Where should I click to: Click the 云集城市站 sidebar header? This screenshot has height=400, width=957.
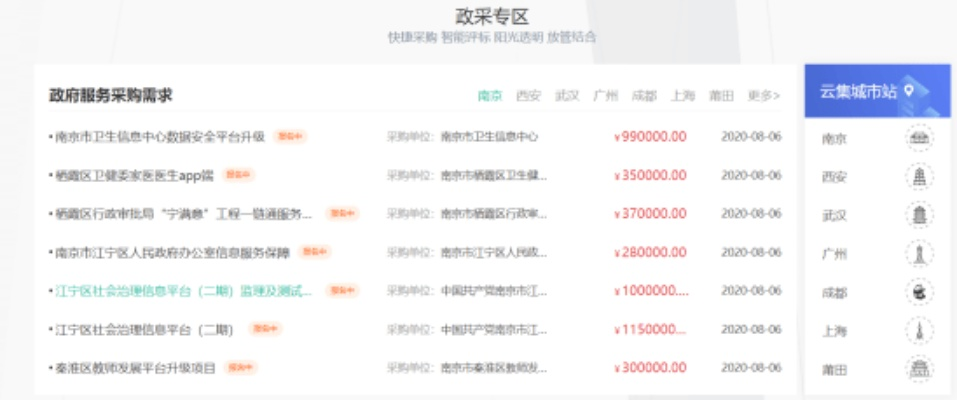(877, 91)
